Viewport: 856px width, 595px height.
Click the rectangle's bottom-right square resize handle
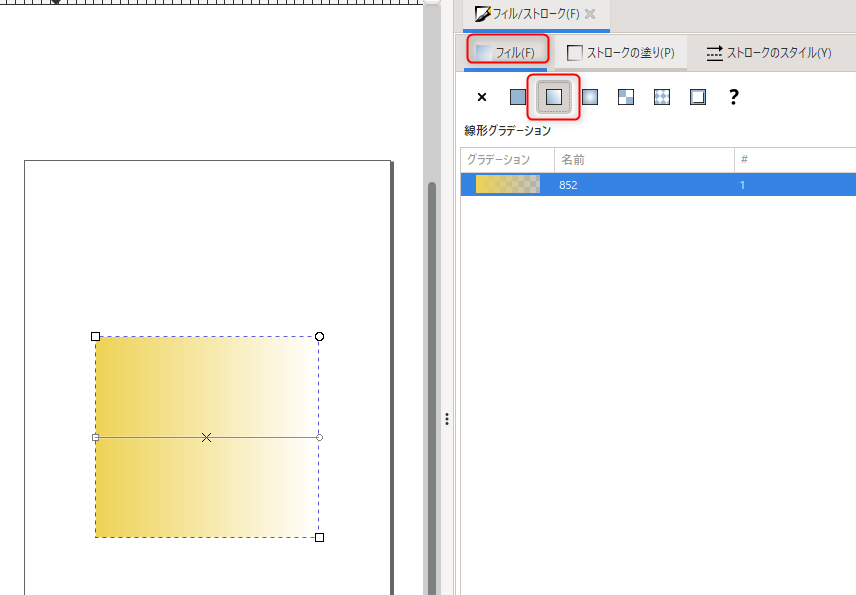(319, 538)
